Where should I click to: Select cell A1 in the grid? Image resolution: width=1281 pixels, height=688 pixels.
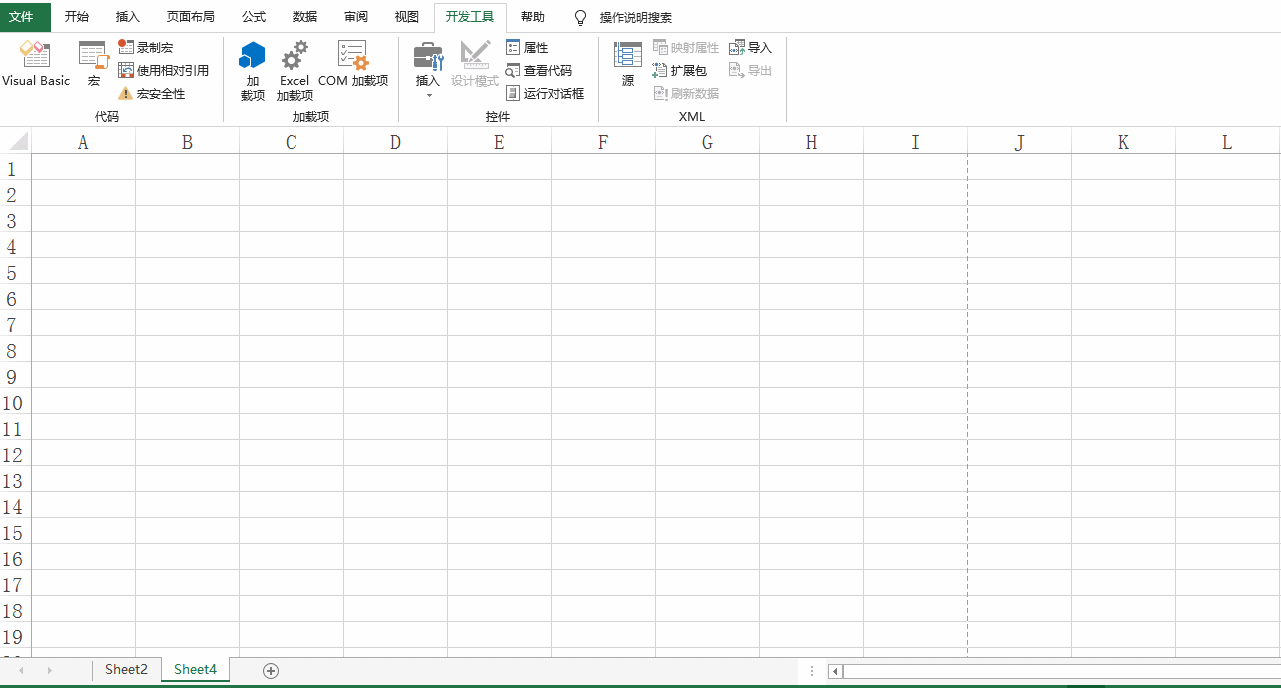82,167
